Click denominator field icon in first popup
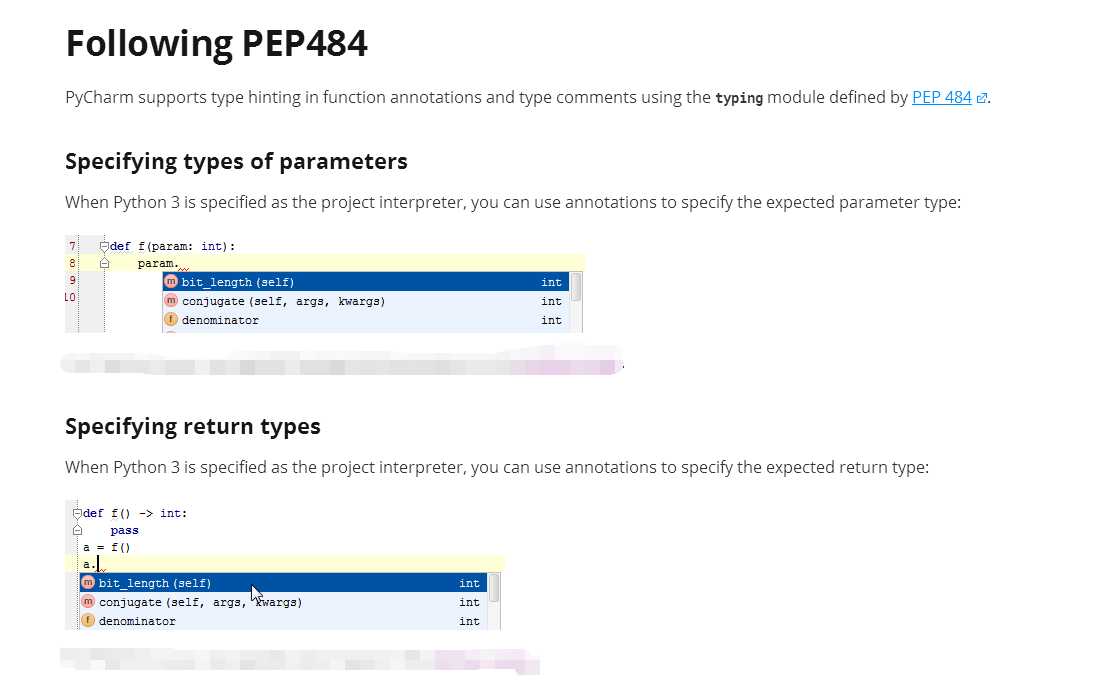The image size is (1113, 699). coord(171,320)
